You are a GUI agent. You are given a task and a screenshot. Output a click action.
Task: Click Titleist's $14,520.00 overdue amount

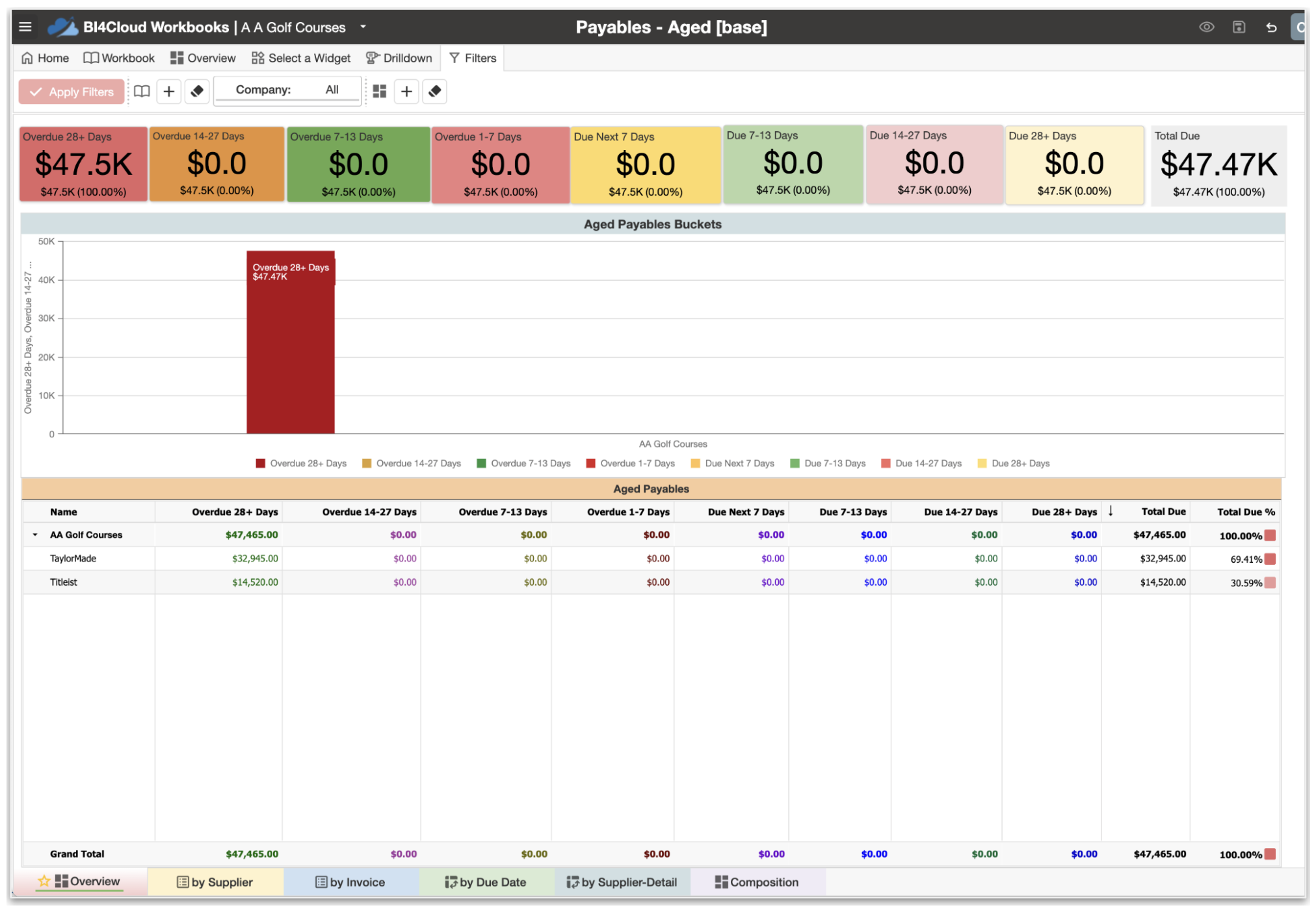255,582
